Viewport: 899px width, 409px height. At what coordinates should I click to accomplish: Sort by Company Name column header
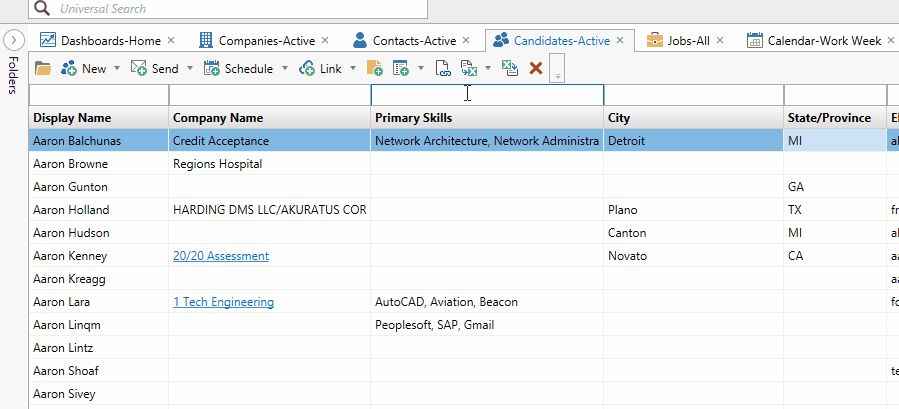(x=269, y=118)
